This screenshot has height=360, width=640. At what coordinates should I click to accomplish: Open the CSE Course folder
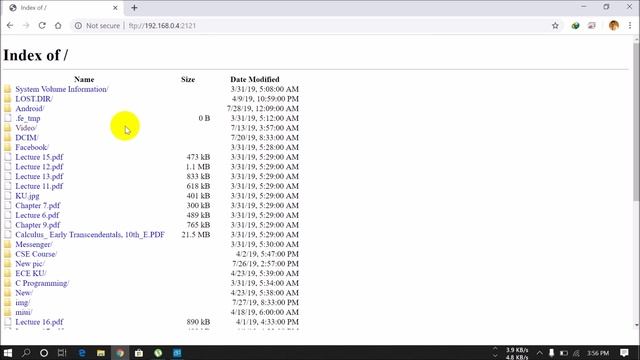[36, 254]
